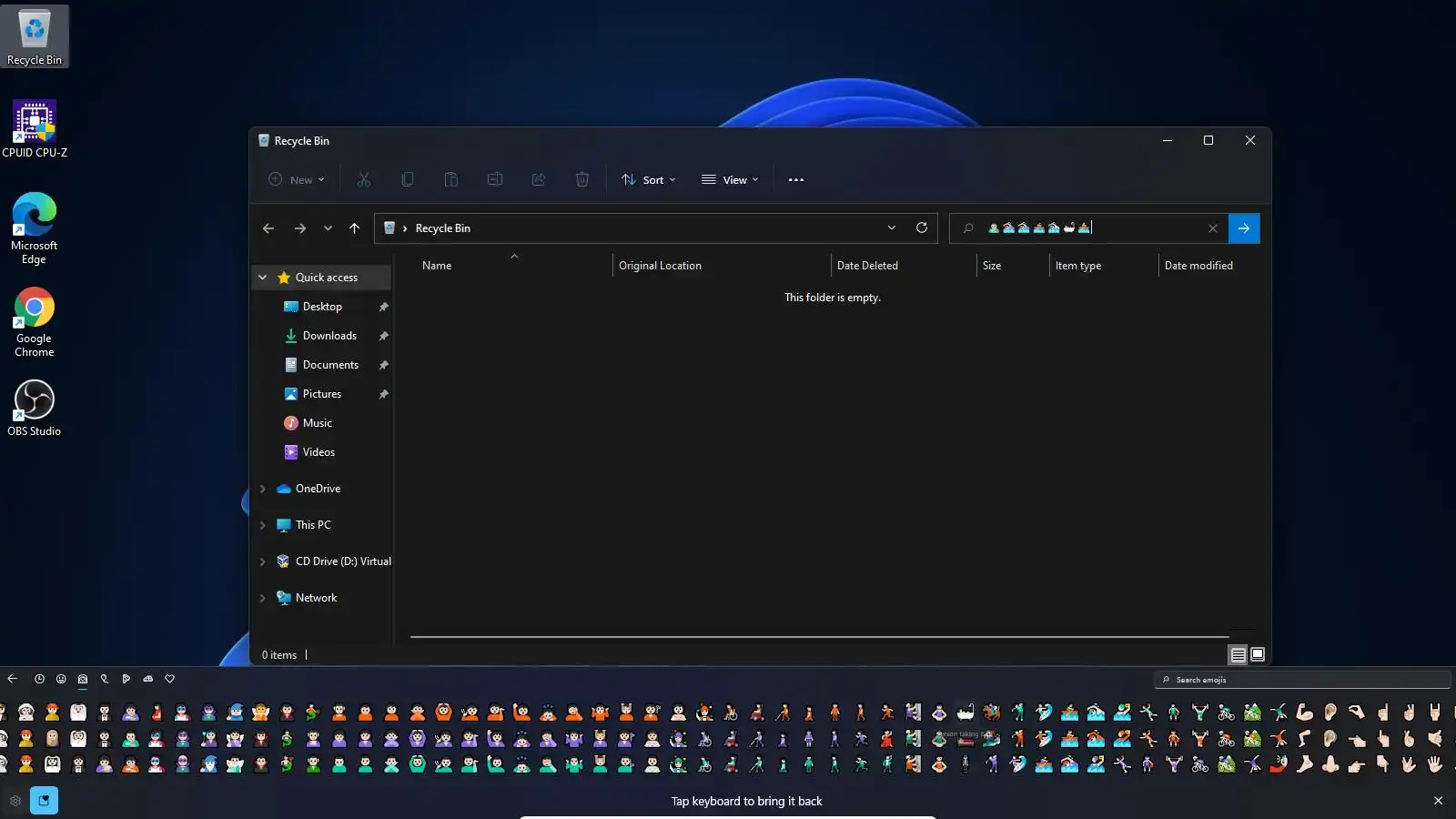This screenshot has height=819, width=1456.
Task: Open Desktop in Quick access
Action: (x=322, y=307)
